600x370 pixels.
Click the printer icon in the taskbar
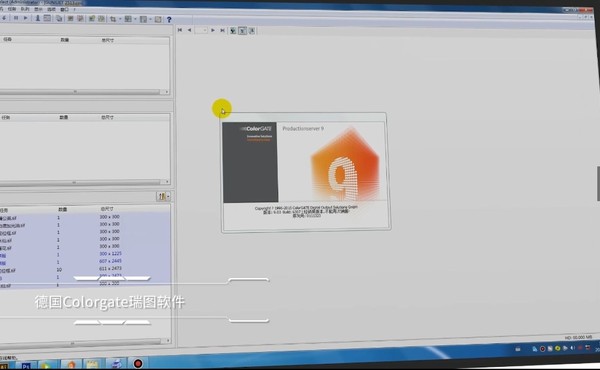coord(116,363)
